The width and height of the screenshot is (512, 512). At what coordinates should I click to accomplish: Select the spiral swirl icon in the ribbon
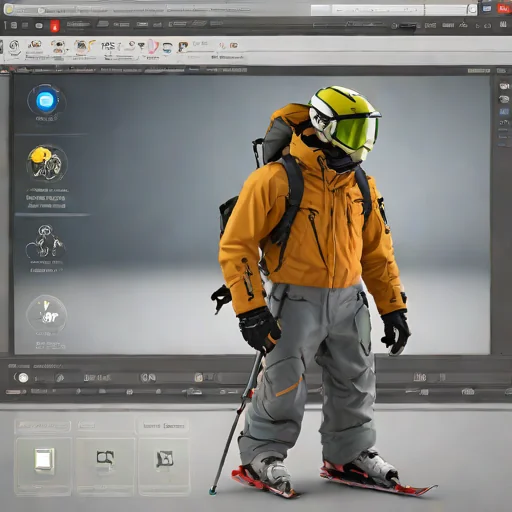pos(14,46)
